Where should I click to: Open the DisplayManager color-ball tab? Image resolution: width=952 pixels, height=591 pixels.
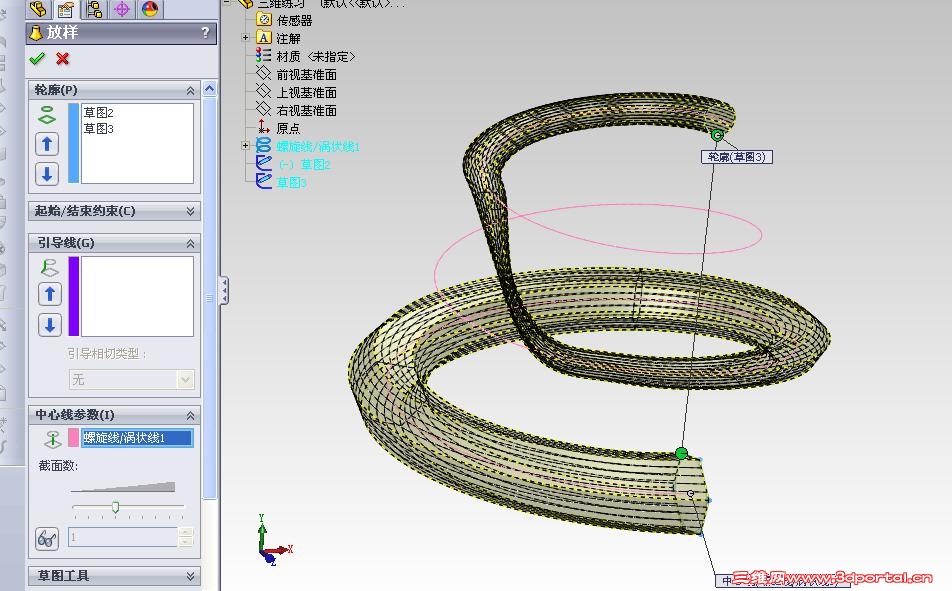point(149,9)
